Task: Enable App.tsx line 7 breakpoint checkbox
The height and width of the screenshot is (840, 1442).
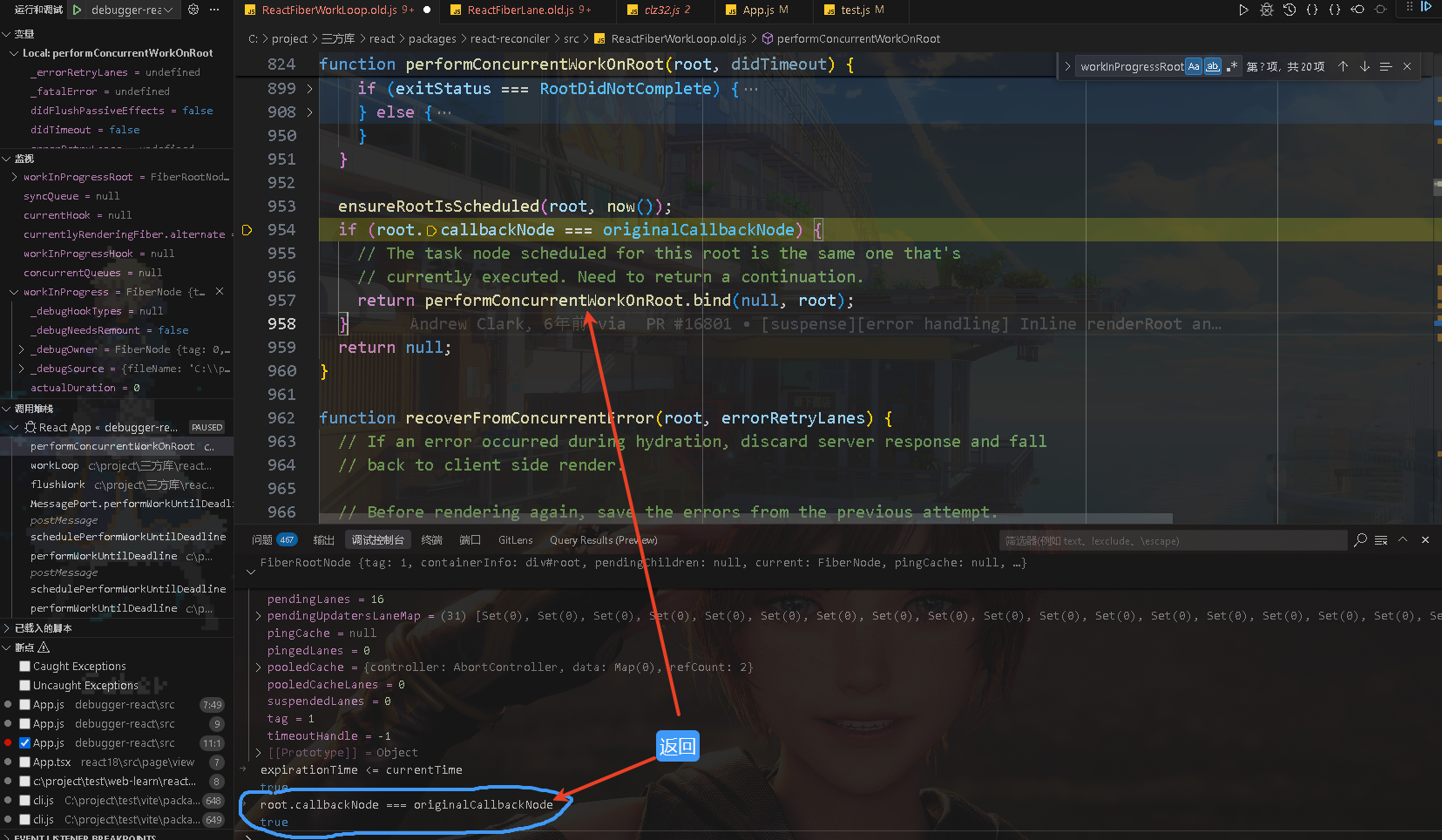Action: point(24,762)
